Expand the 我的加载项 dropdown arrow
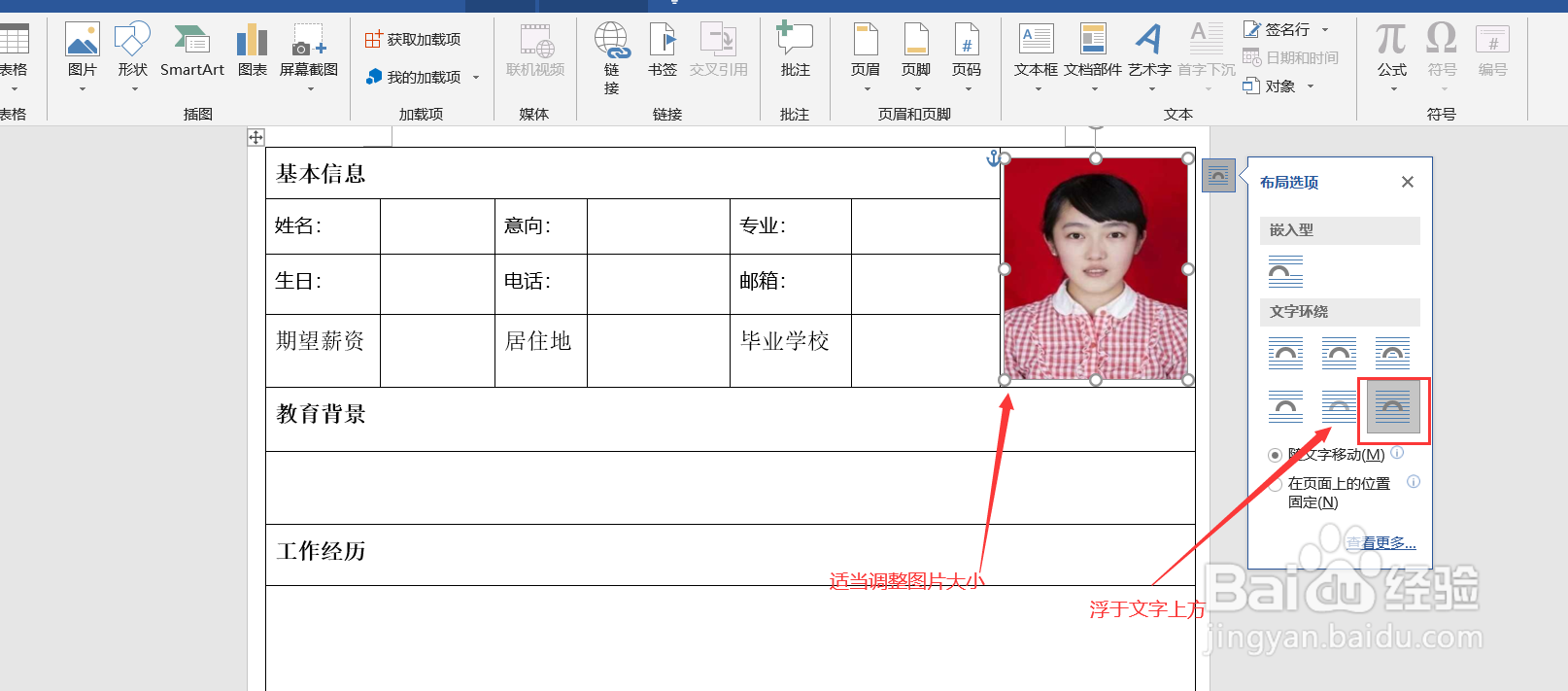1568x691 pixels. 476,78
